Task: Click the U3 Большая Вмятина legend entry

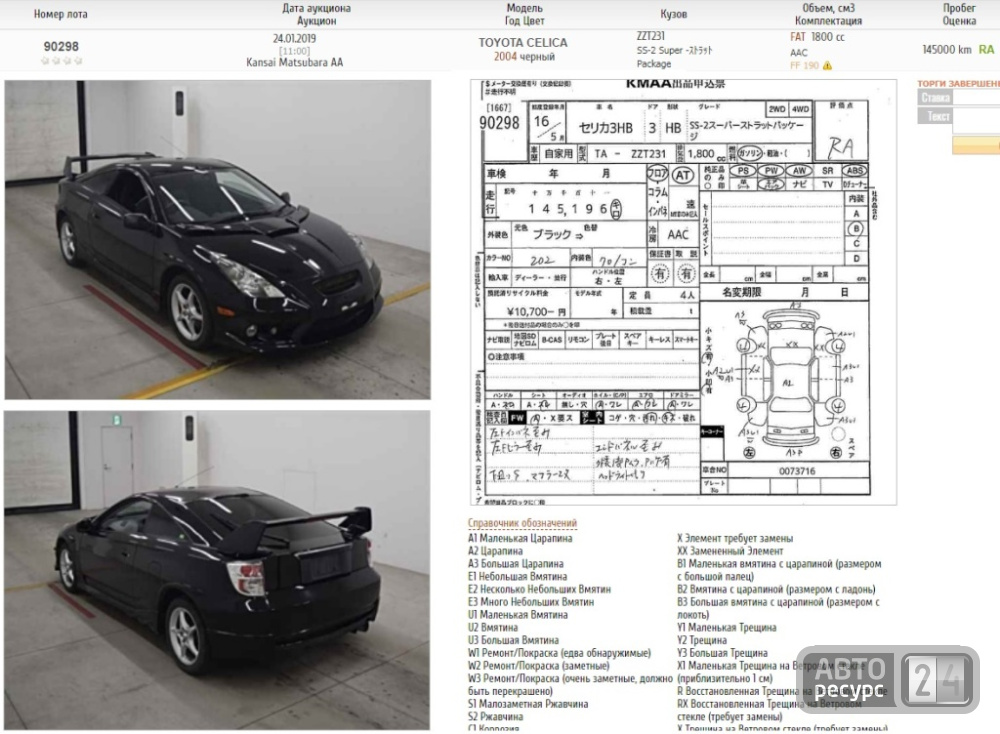Action: pyautogui.click(x=513, y=640)
